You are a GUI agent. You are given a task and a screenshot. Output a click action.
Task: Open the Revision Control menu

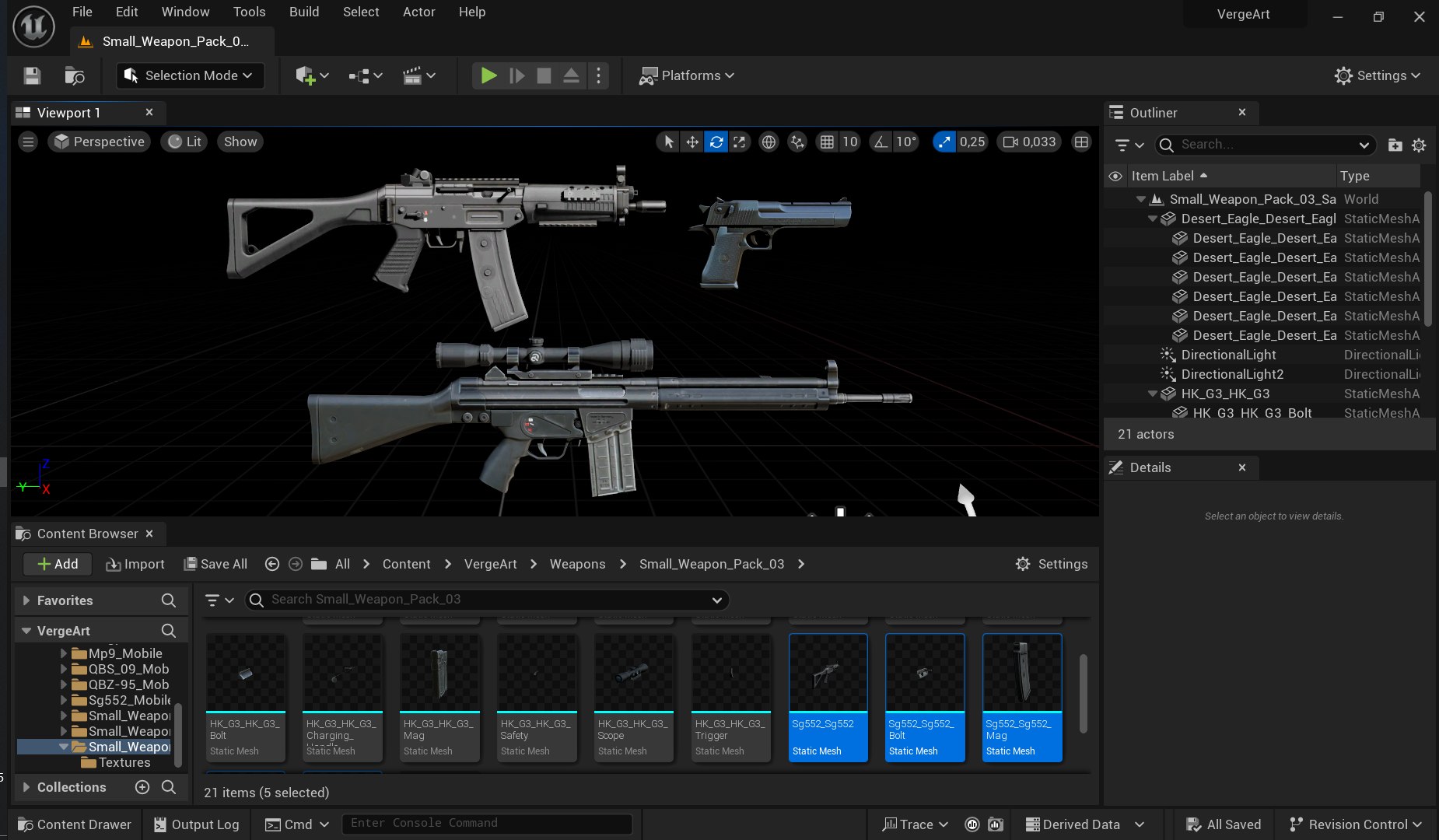pos(1356,824)
